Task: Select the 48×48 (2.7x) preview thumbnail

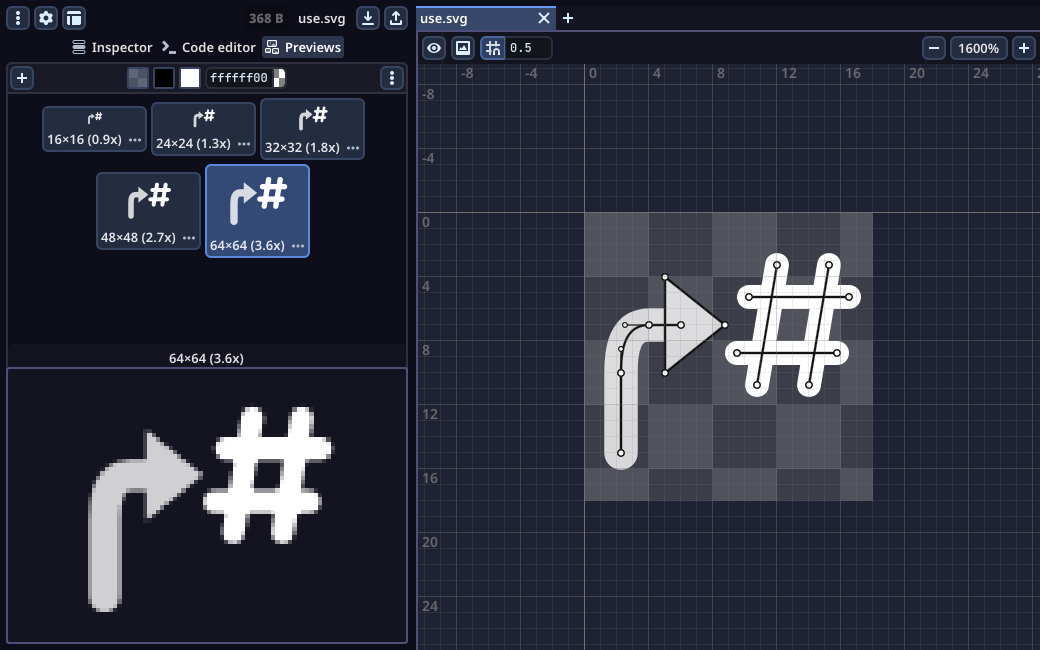Action: click(x=148, y=210)
